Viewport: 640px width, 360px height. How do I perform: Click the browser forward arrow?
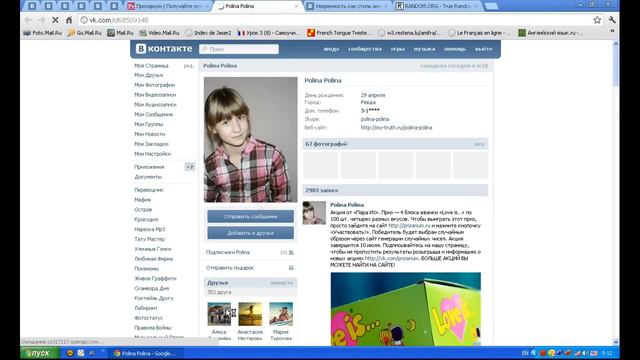click(42, 20)
